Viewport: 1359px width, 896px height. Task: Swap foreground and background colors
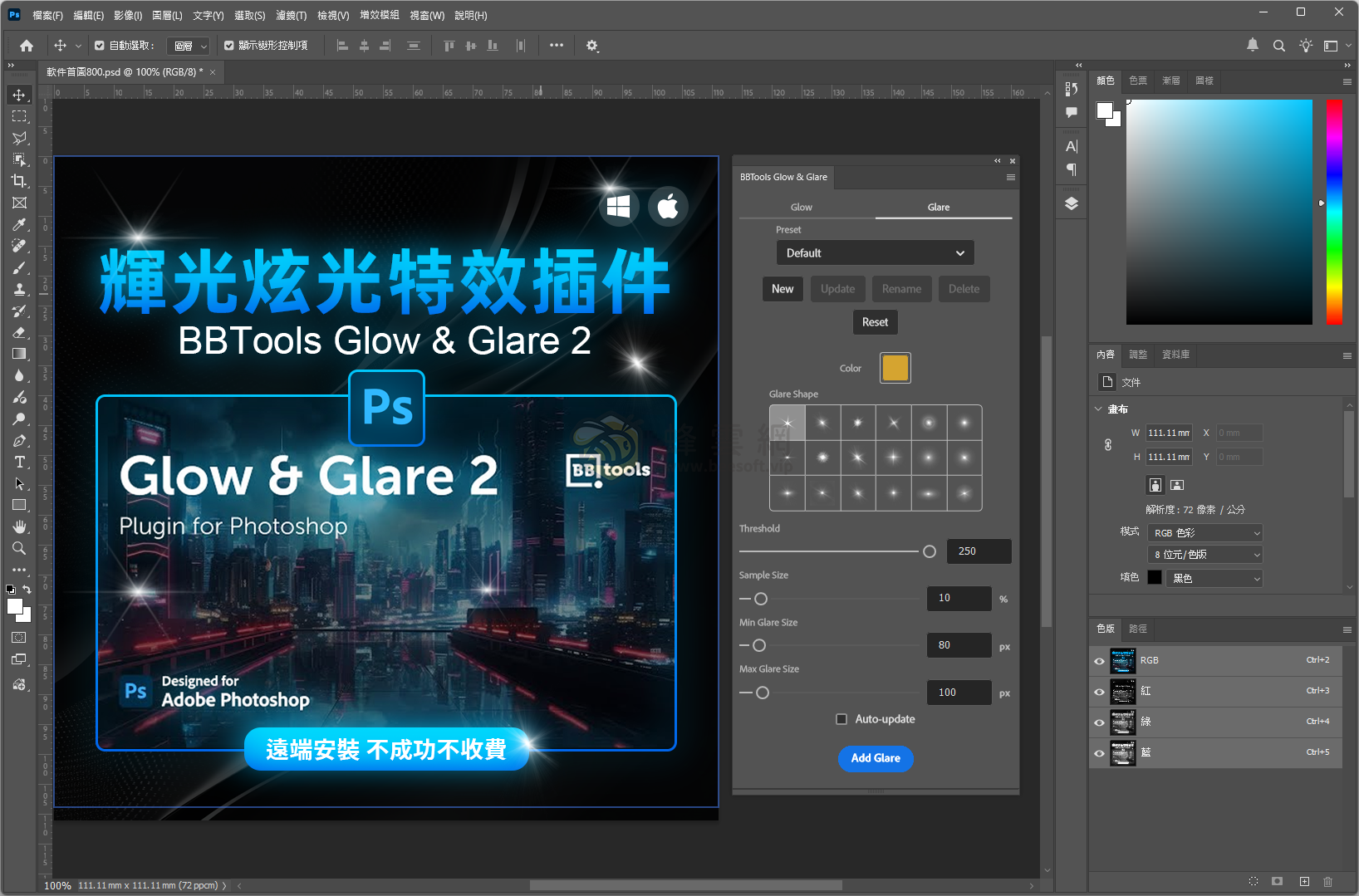pyautogui.click(x=27, y=590)
